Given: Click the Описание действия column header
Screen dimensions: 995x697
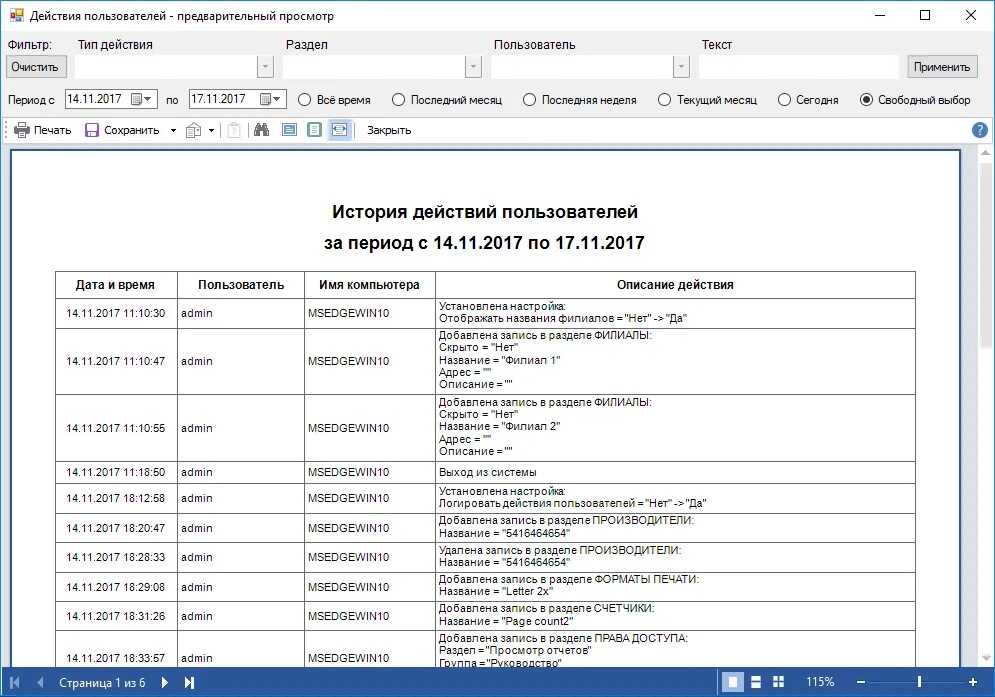Looking at the screenshot, I should pyautogui.click(x=675, y=285).
